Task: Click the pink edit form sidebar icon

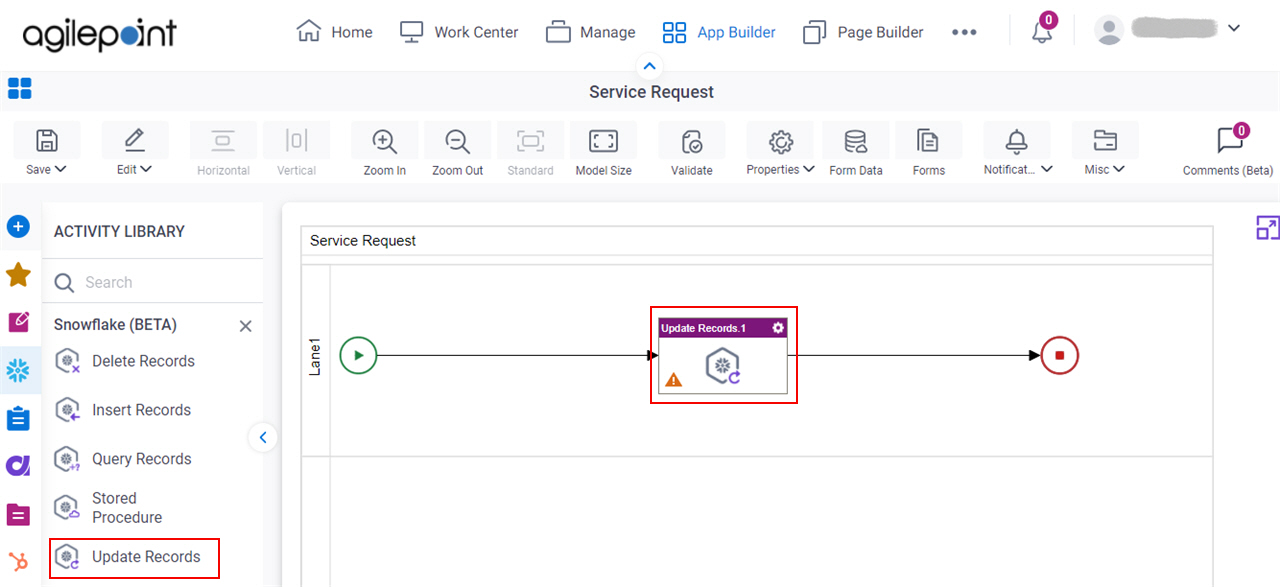Action: click(x=18, y=322)
